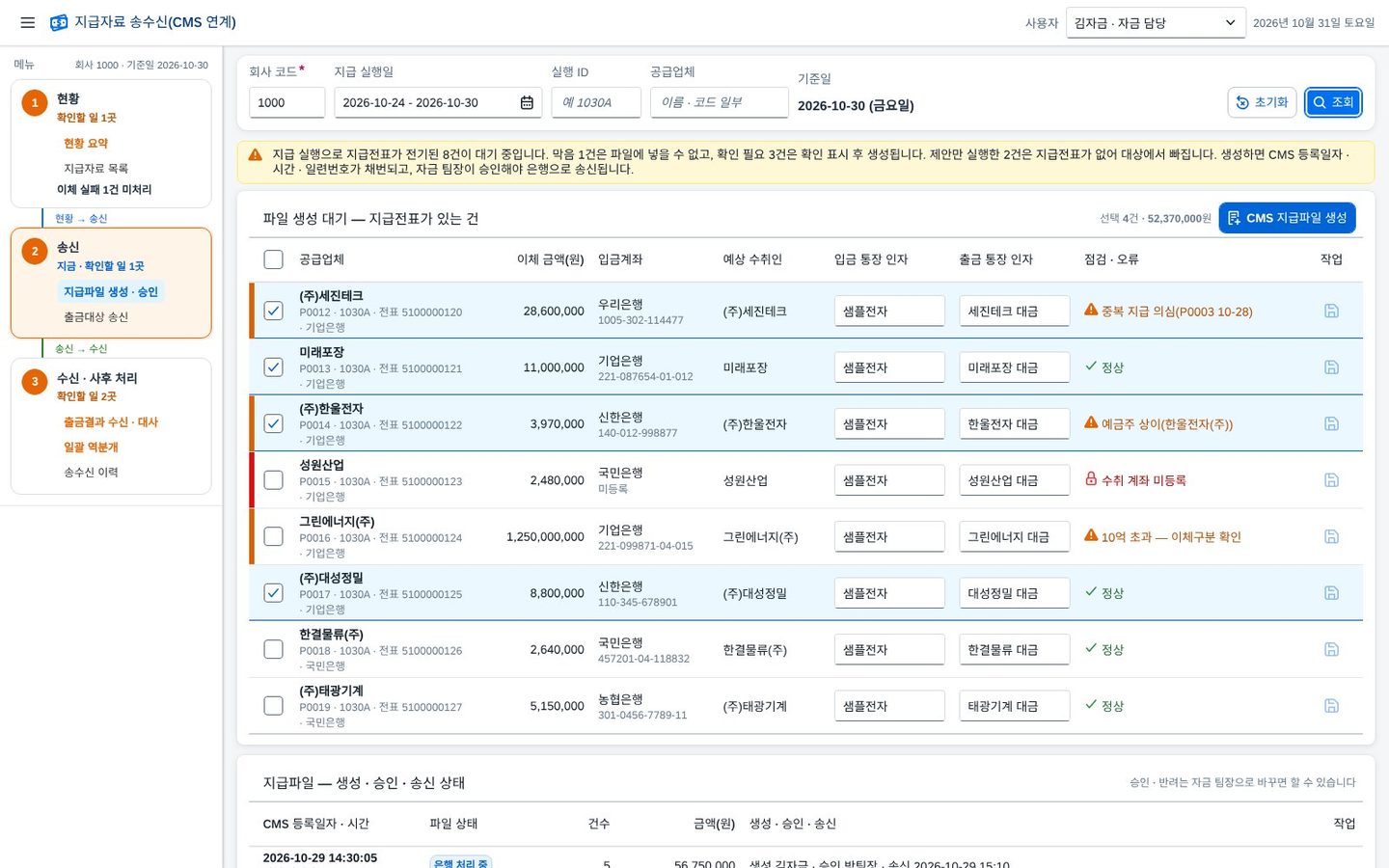Open the calendar icon in the payment run date field
Viewport: 1389px width, 868px height.
(527, 102)
